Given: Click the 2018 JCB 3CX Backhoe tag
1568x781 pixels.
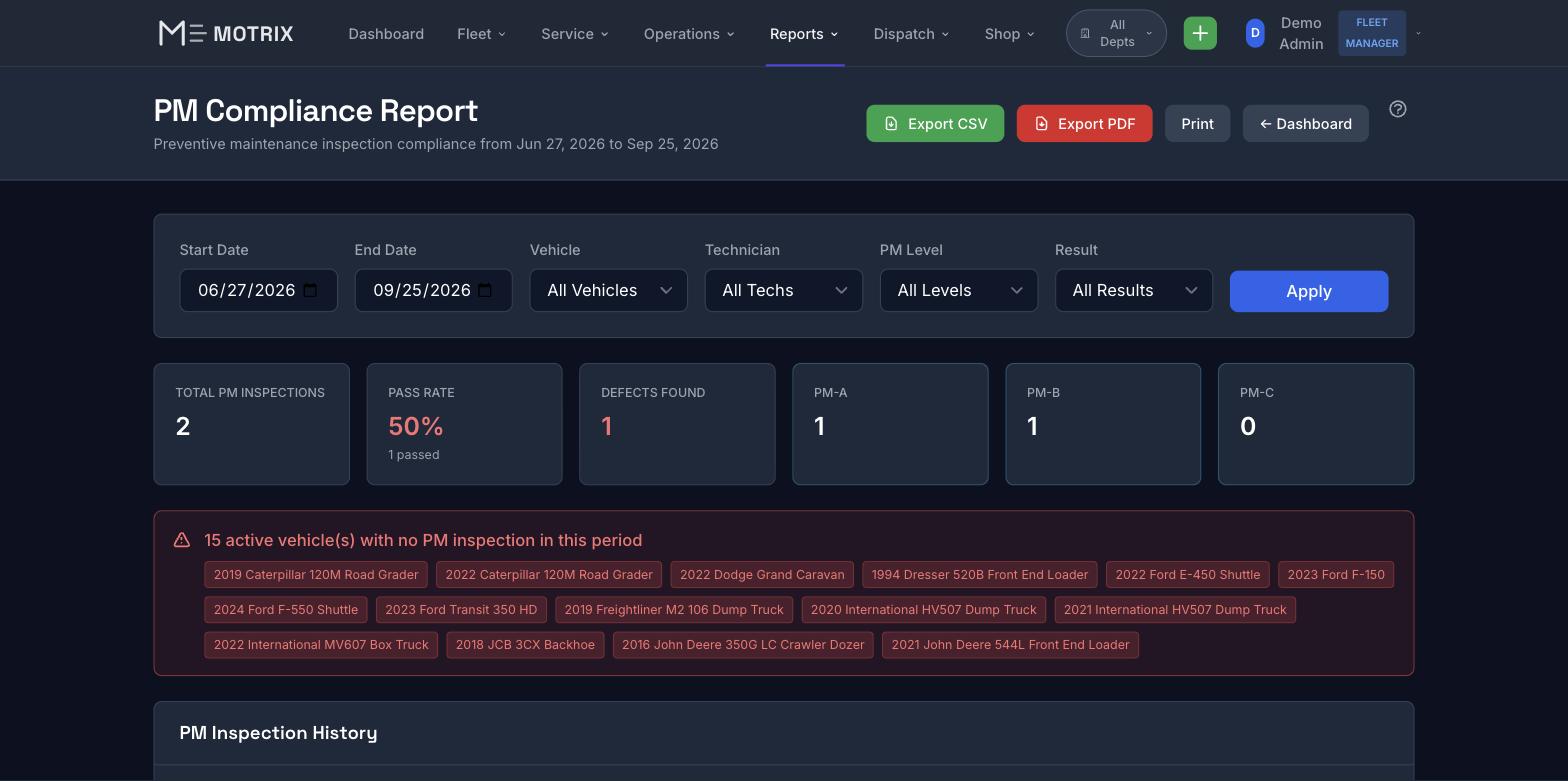Looking at the screenshot, I should pyautogui.click(x=525, y=645).
